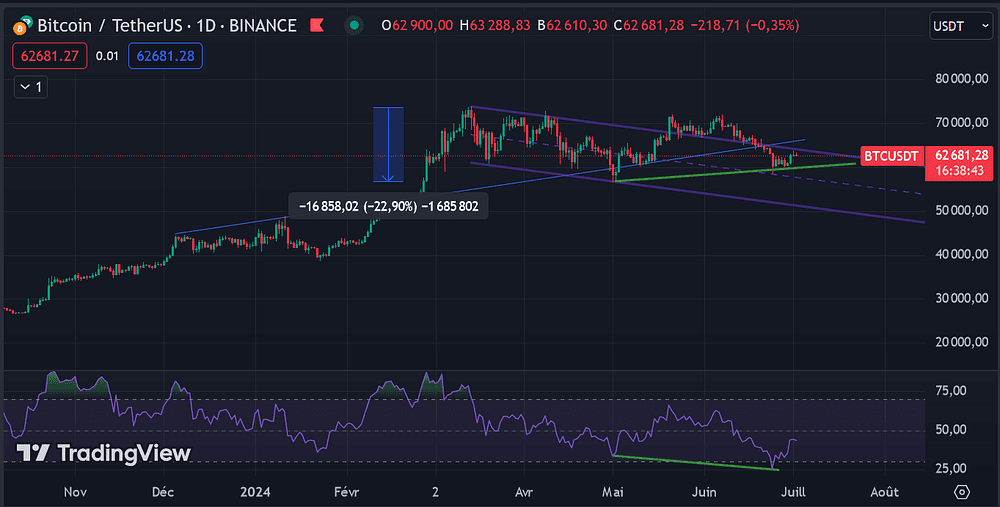Click the blue buy price 62681.28
This screenshot has width=1000, height=507.
pyautogui.click(x=165, y=56)
